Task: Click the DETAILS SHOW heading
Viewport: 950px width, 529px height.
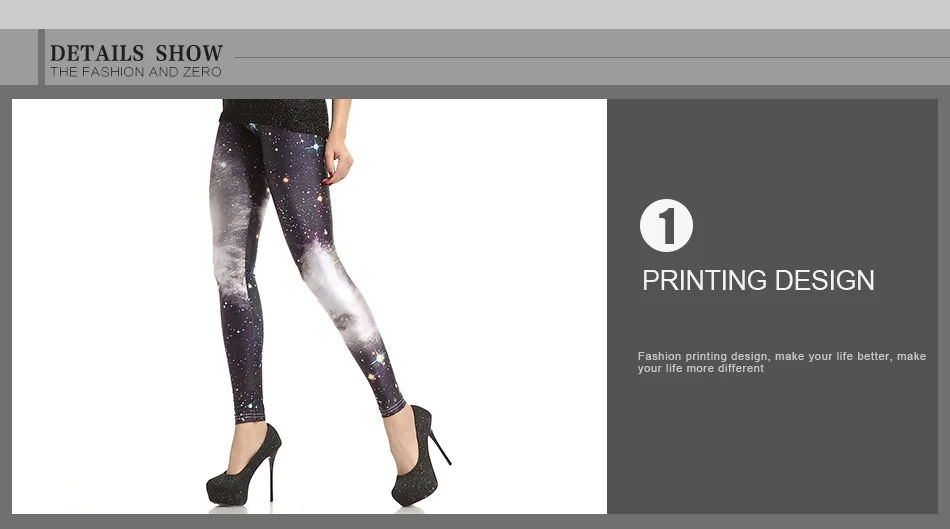Action: coord(136,53)
